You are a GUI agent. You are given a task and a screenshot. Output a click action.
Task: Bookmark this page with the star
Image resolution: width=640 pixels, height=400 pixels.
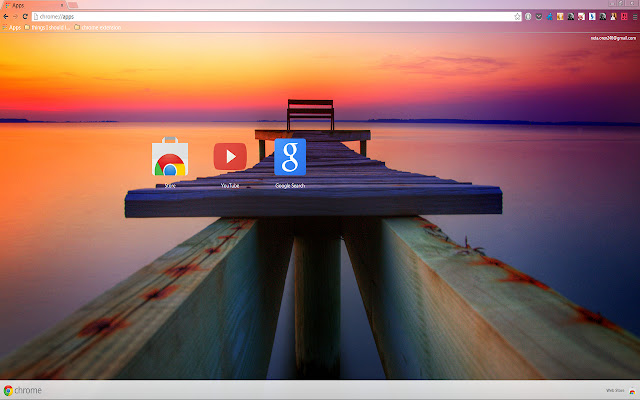click(x=517, y=16)
